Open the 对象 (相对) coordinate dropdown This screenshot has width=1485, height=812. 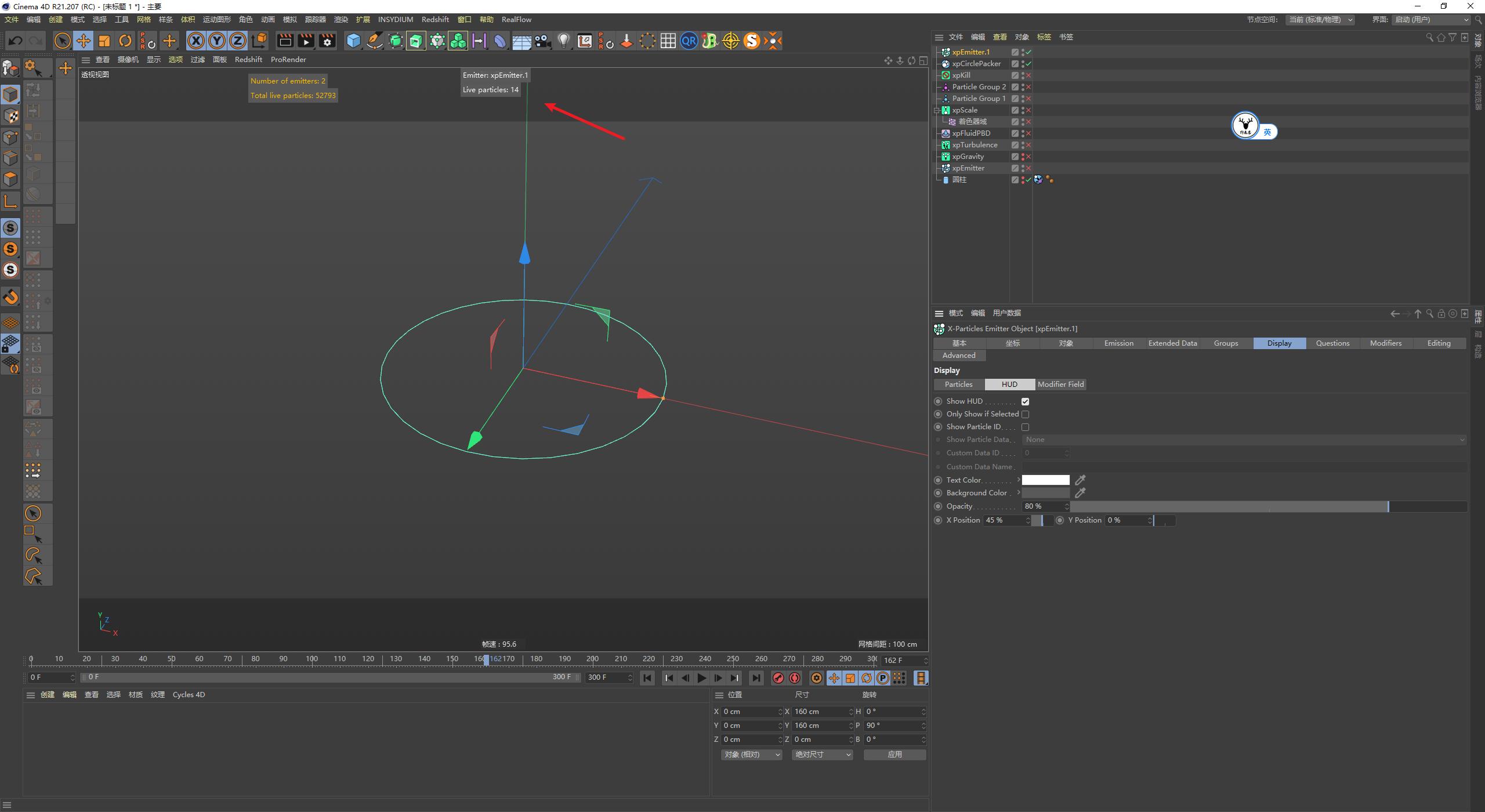click(751, 755)
